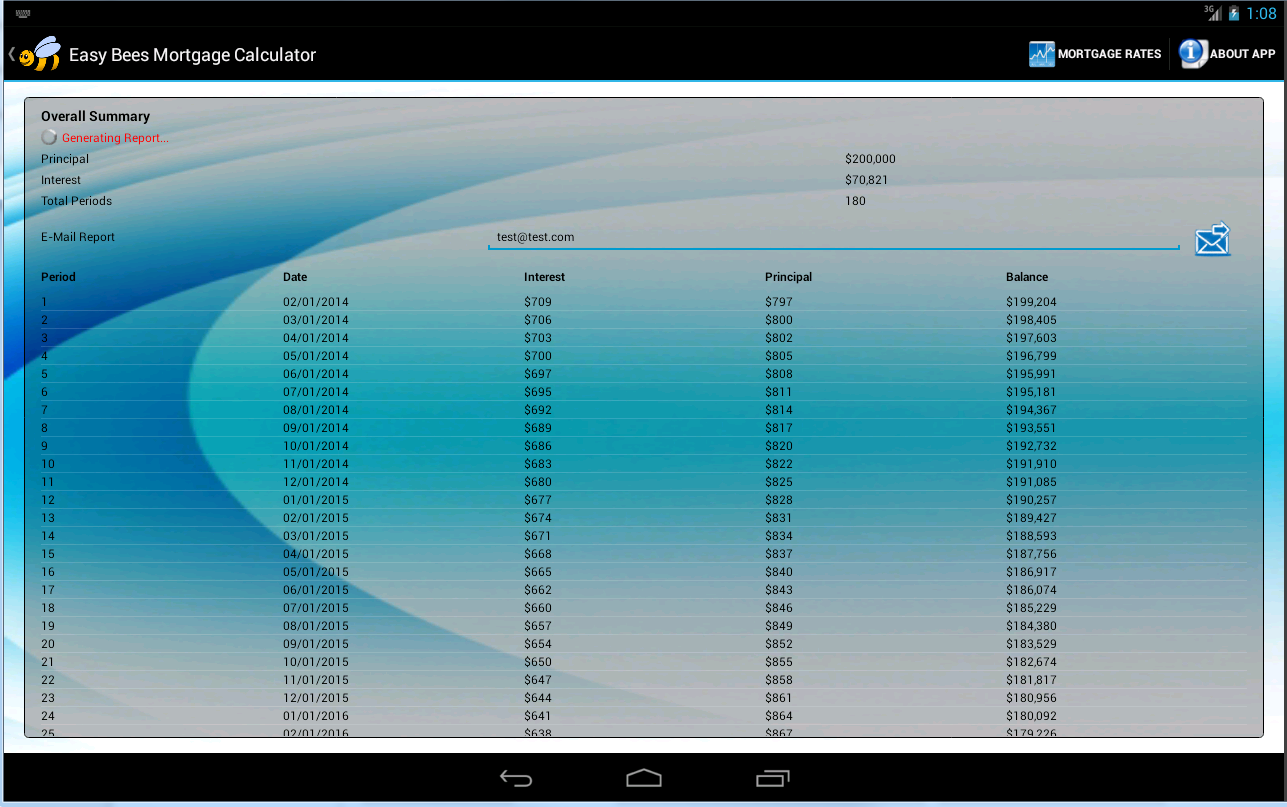Focus the e-mail field containing test@test.com
Viewport: 1287px width, 807px height.
833,238
